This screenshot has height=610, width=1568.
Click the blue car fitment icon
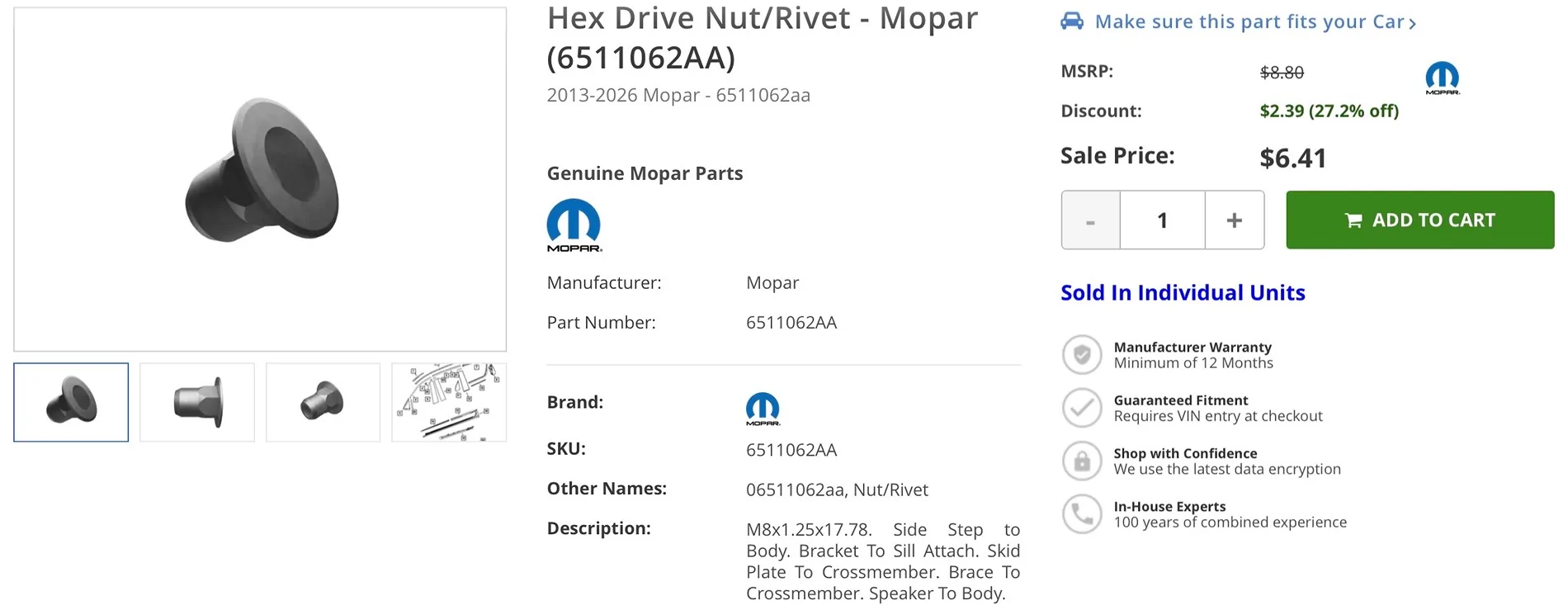click(x=1072, y=21)
